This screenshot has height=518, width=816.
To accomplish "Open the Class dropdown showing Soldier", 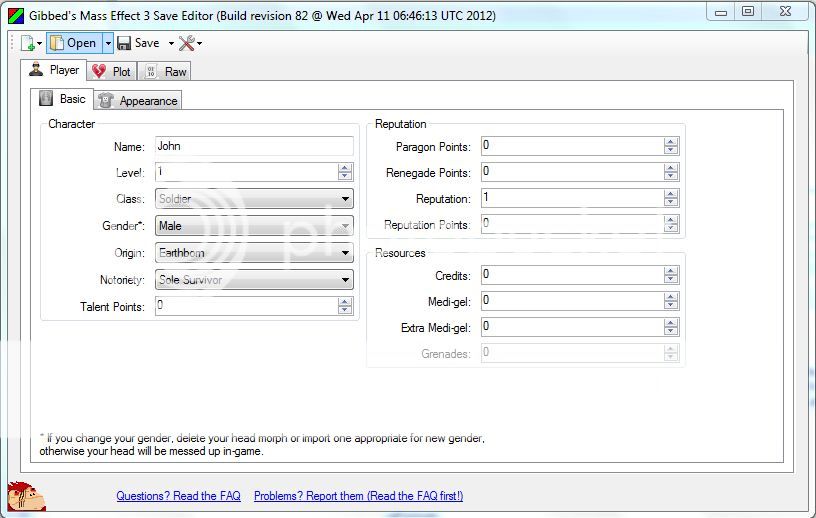I will (x=254, y=198).
